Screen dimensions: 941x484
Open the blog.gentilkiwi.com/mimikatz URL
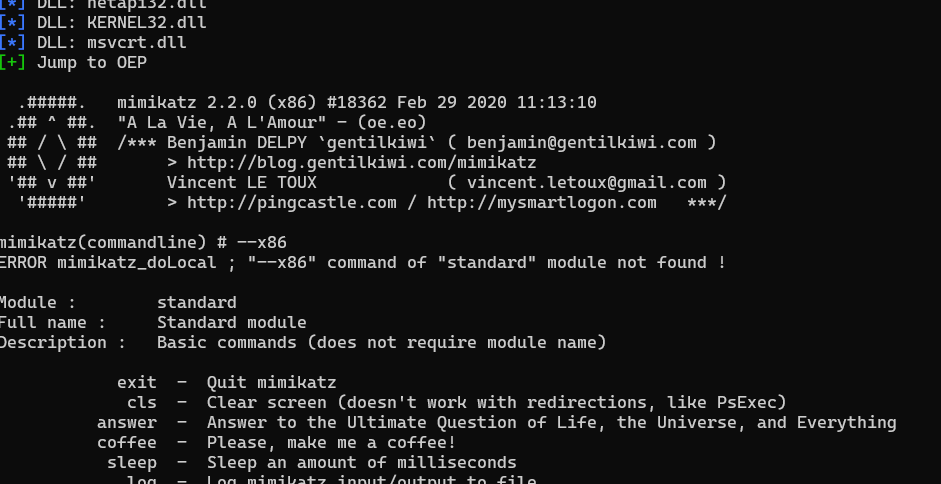pos(361,162)
